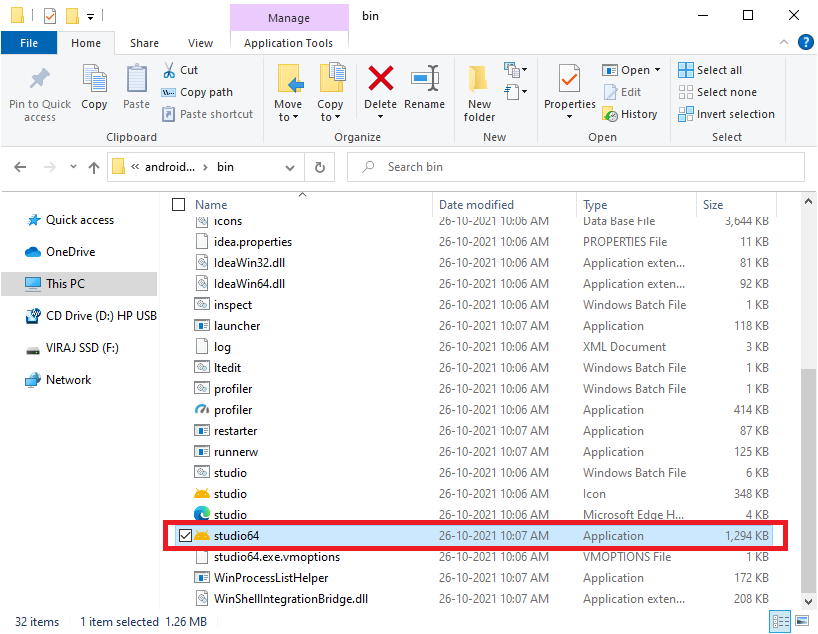Sort by Size column header
Viewport: 818px width, 634px height.
(713, 205)
